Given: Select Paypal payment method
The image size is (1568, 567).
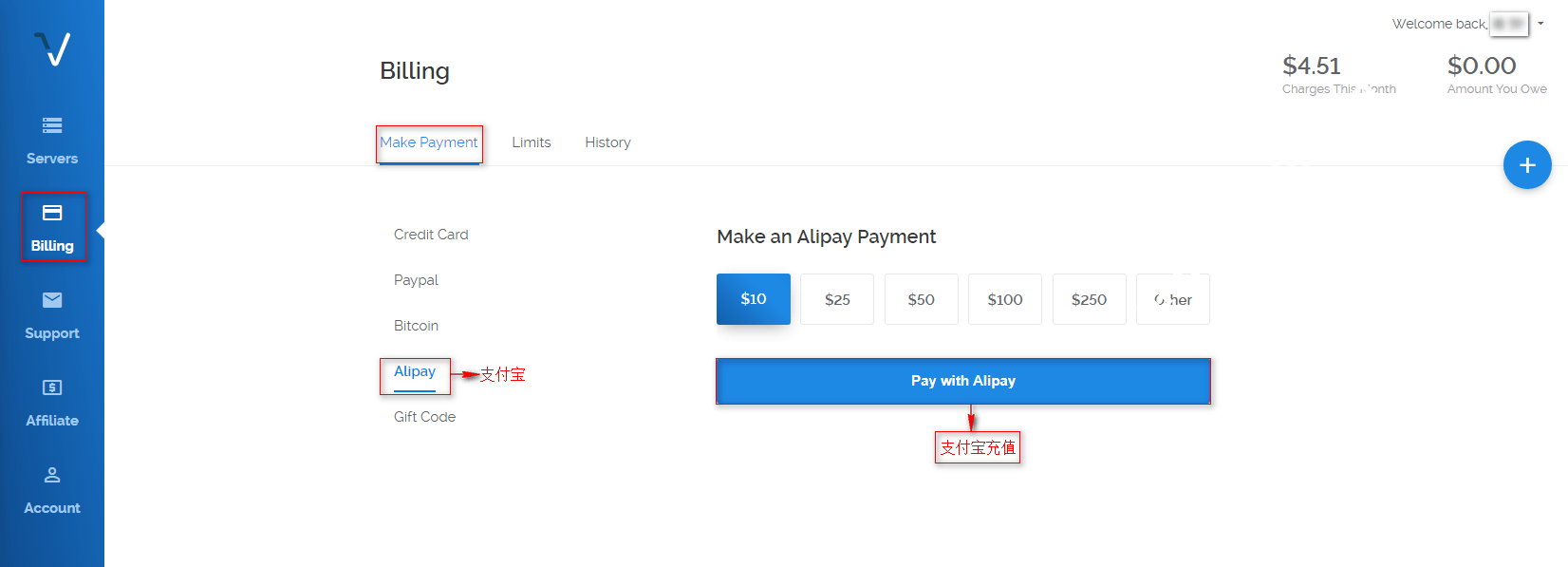Looking at the screenshot, I should pos(416,280).
